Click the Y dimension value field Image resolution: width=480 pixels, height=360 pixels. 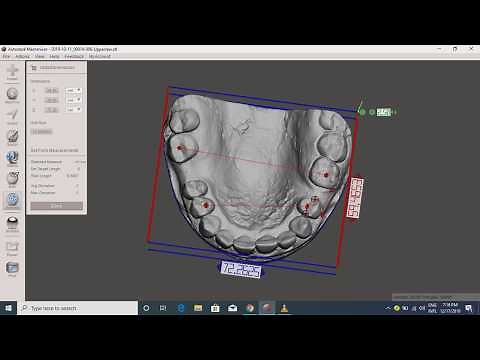[52, 100]
